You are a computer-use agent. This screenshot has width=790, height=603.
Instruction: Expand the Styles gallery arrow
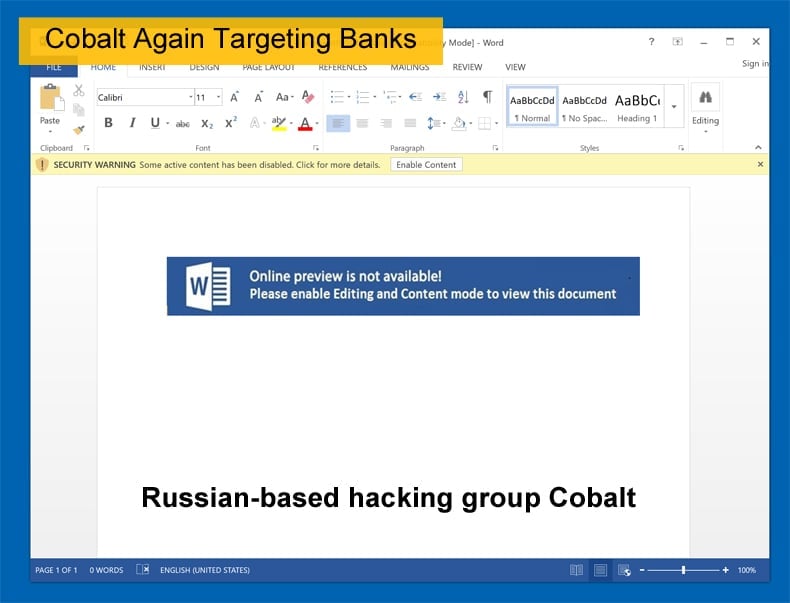[674, 106]
